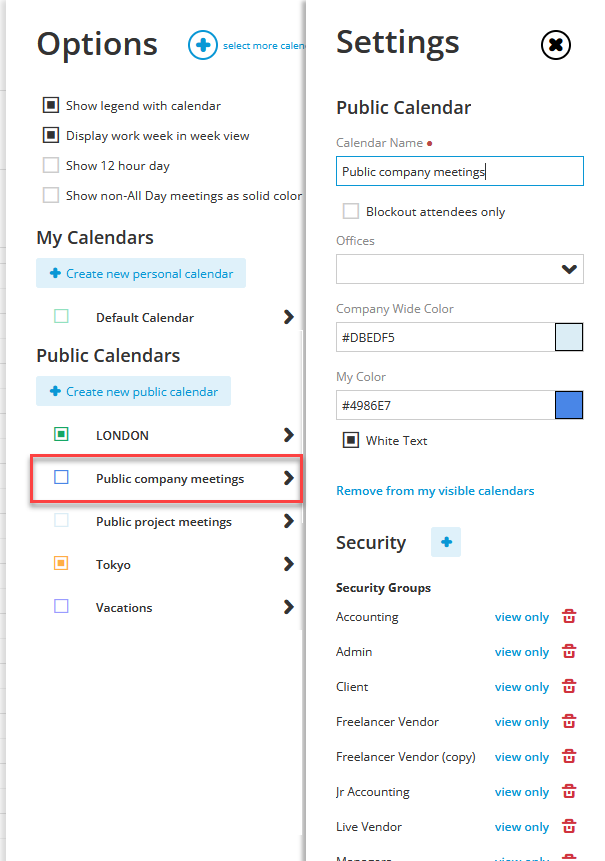Screen dimensions: 605x861
Task: Uncheck the White Text checkbox
Action: point(351,440)
